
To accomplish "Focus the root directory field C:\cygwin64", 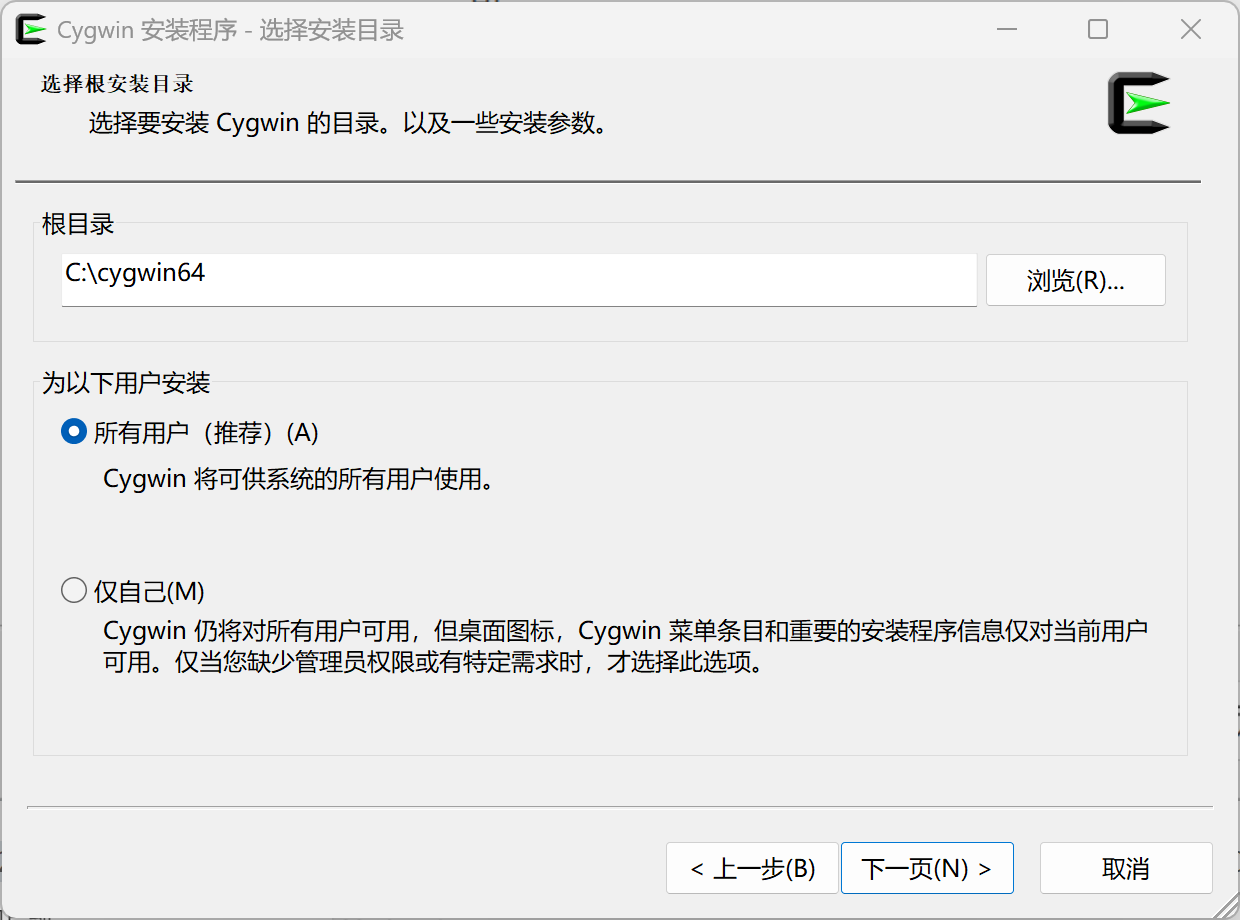I will (519, 280).
